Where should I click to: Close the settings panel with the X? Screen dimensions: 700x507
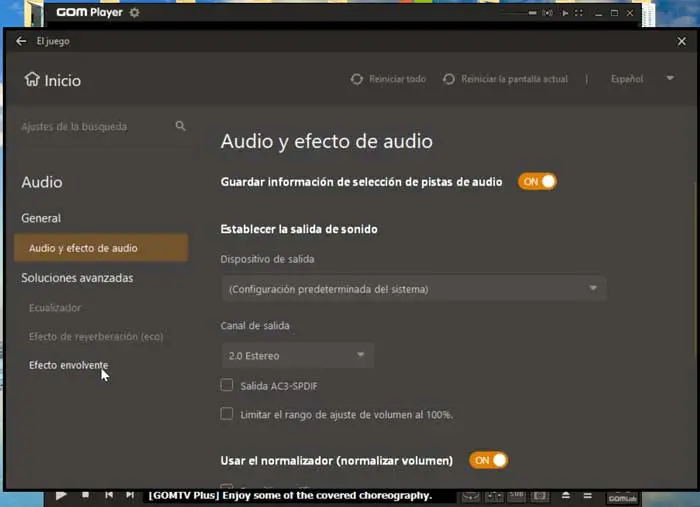pos(681,42)
